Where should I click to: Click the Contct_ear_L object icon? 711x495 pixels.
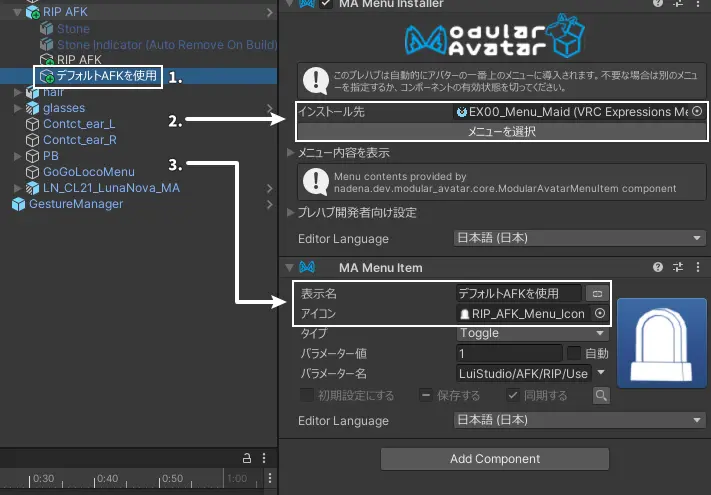click(x=33, y=124)
